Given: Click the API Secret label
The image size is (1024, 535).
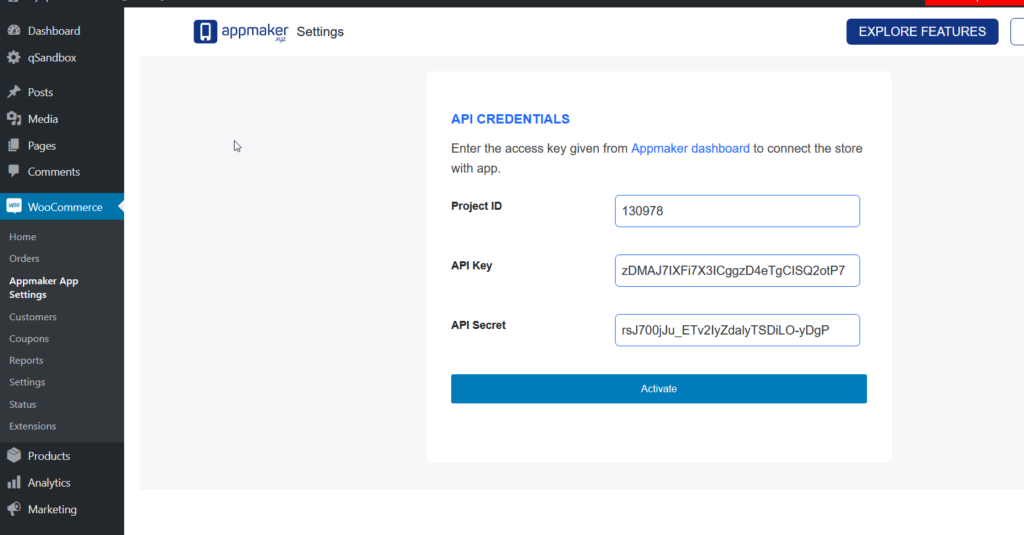Looking at the screenshot, I should tap(478, 325).
